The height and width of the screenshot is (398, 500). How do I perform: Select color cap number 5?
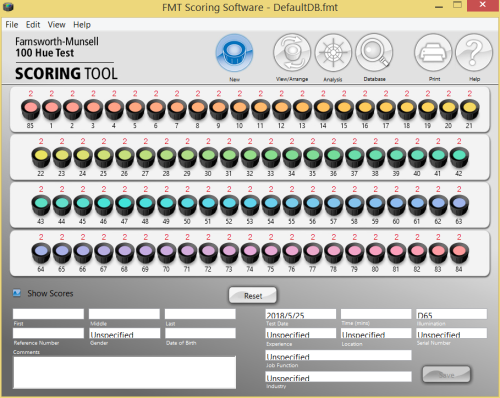pos(135,109)
